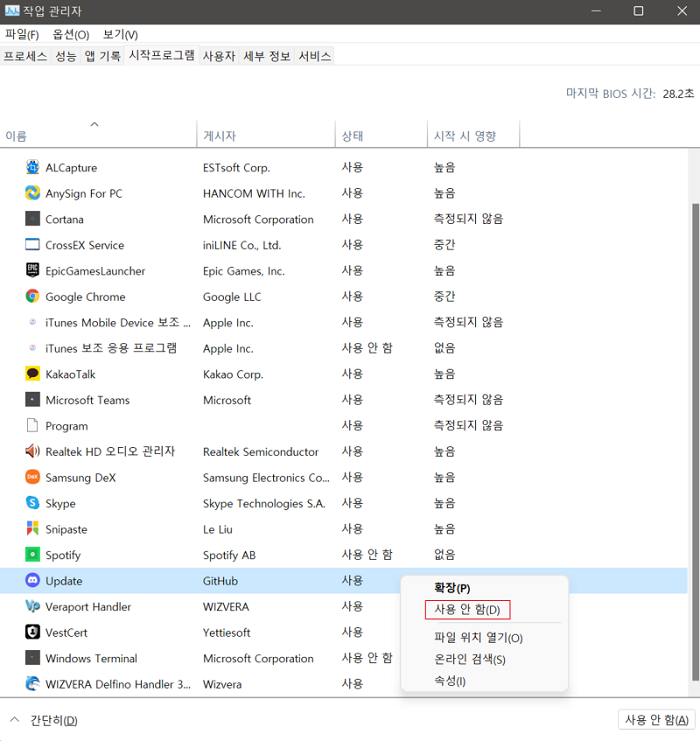Click iniLINE Co., Ltd. publisher text

click(x=242, y=245)
